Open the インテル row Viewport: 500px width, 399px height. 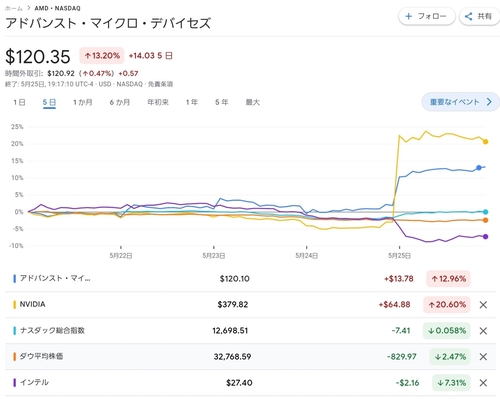click(250, 383)
